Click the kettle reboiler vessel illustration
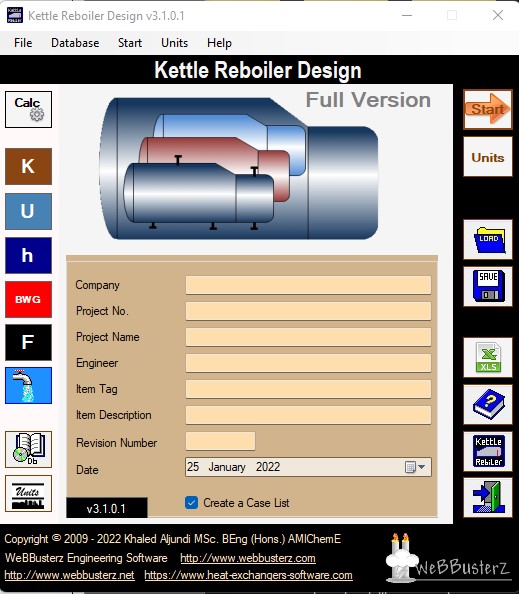This screenshot has width=519, height=594. 239,169
